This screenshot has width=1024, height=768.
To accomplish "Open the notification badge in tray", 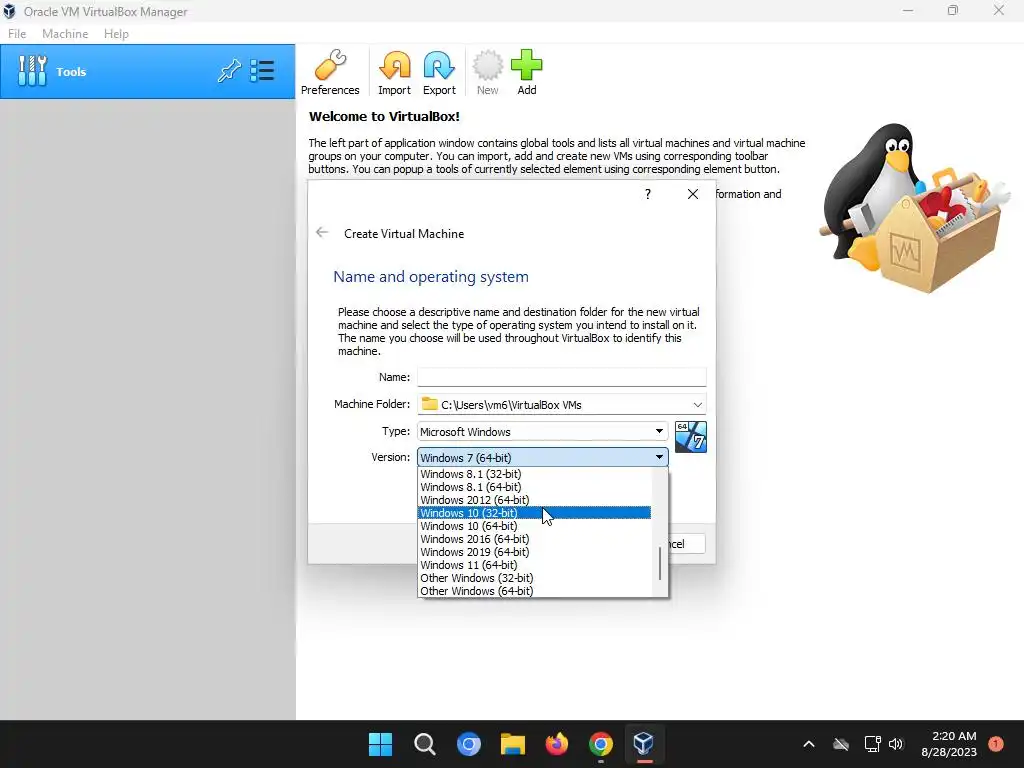I will [x=995, y=744].
